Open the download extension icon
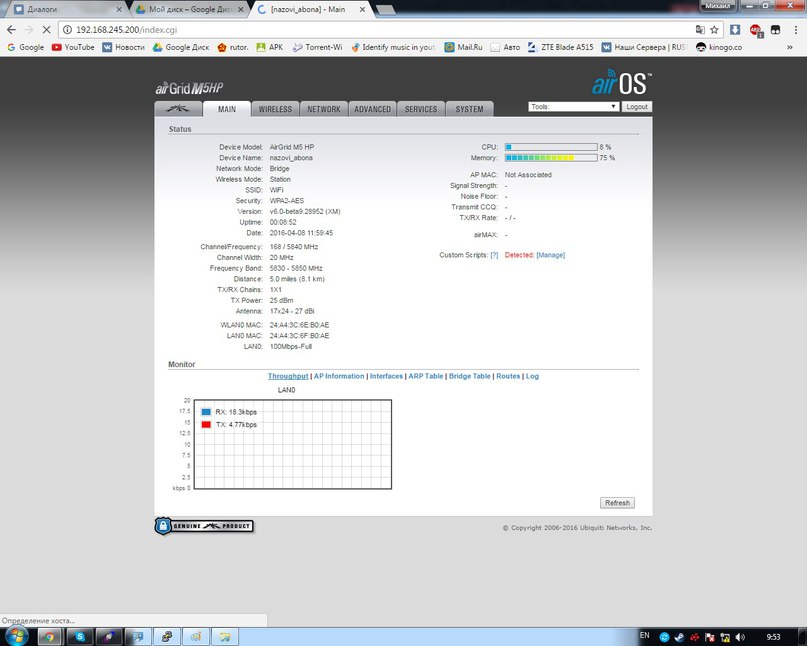This screenshot has height=646, width=807. (x=735, y=30)
